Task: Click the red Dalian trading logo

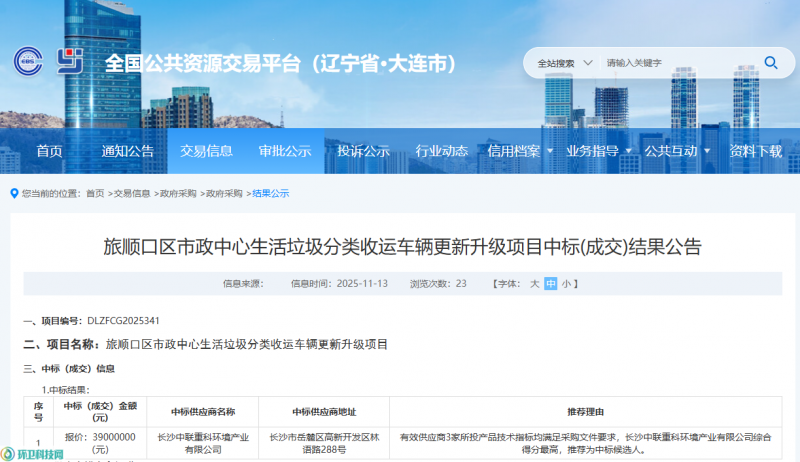Action: pyautogui.click(x=72, y=62)
